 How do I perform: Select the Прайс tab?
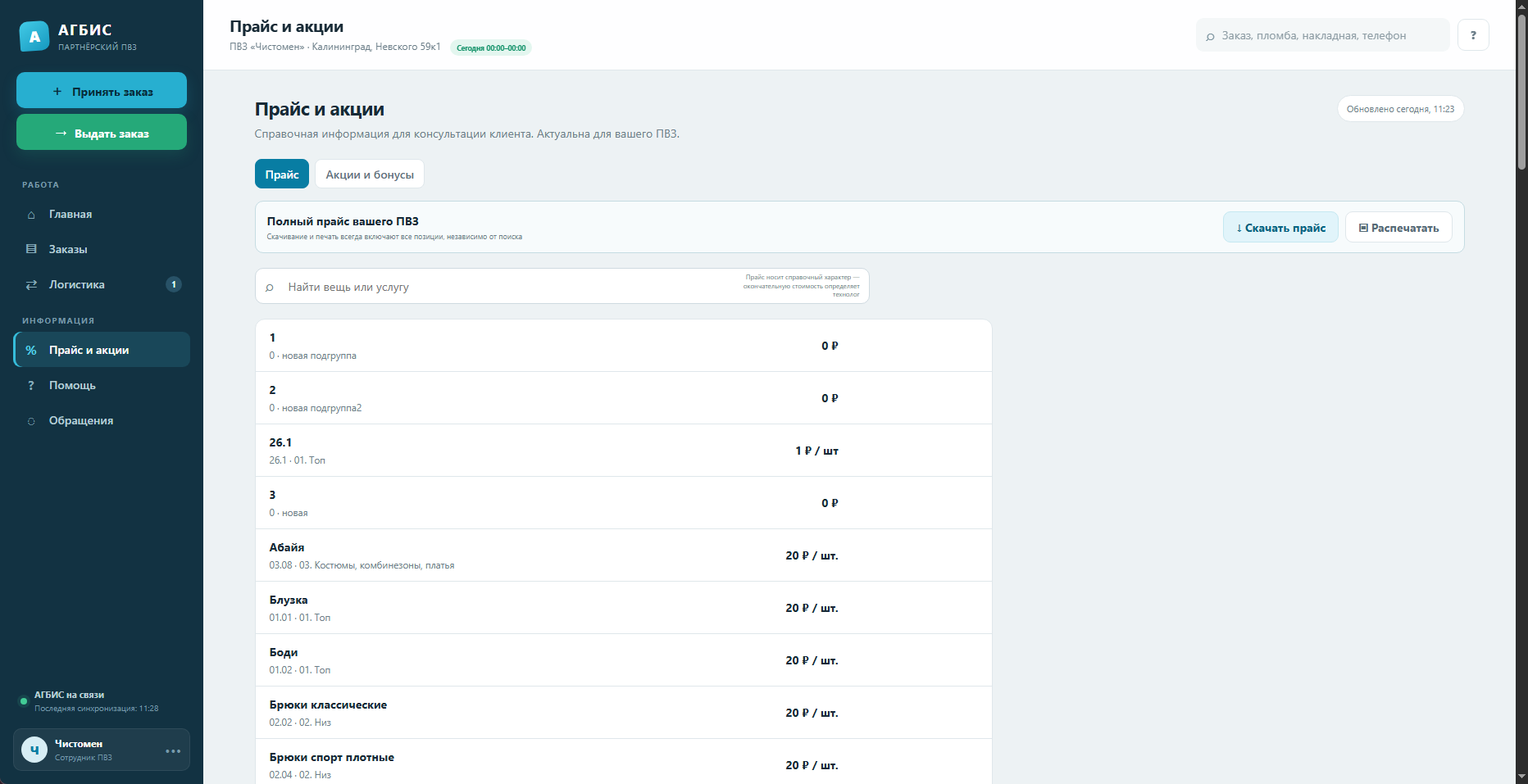(282, 174)
